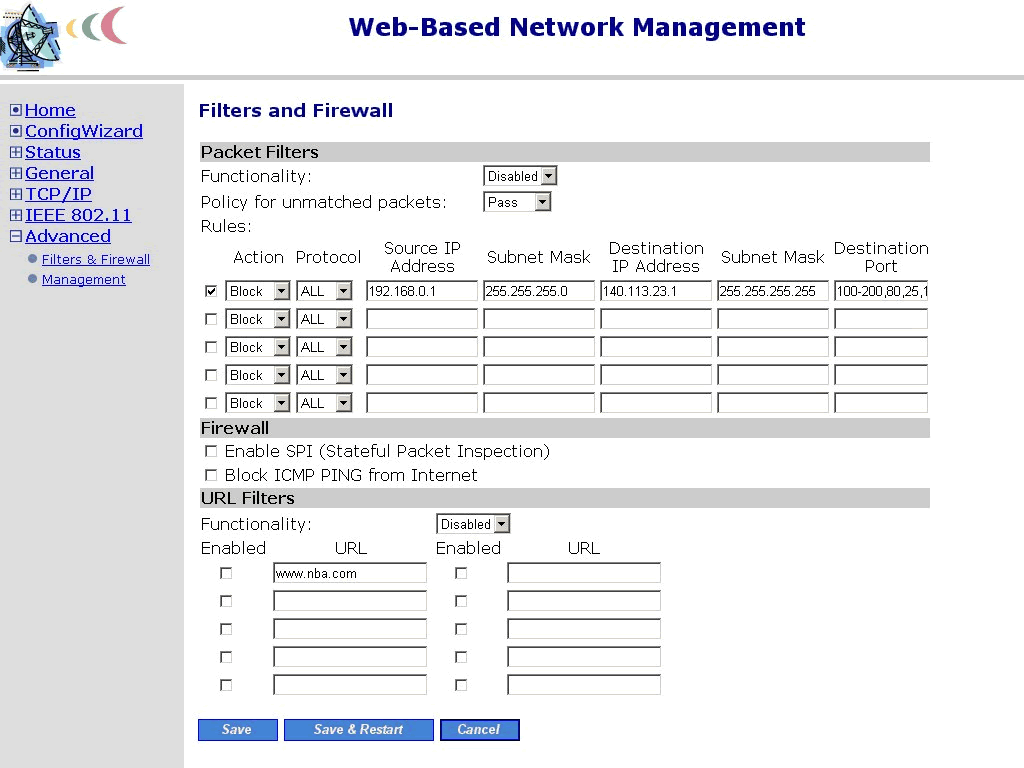
Task: Open the Filters & Firewall menu link
Action: (x=96, y=259)
